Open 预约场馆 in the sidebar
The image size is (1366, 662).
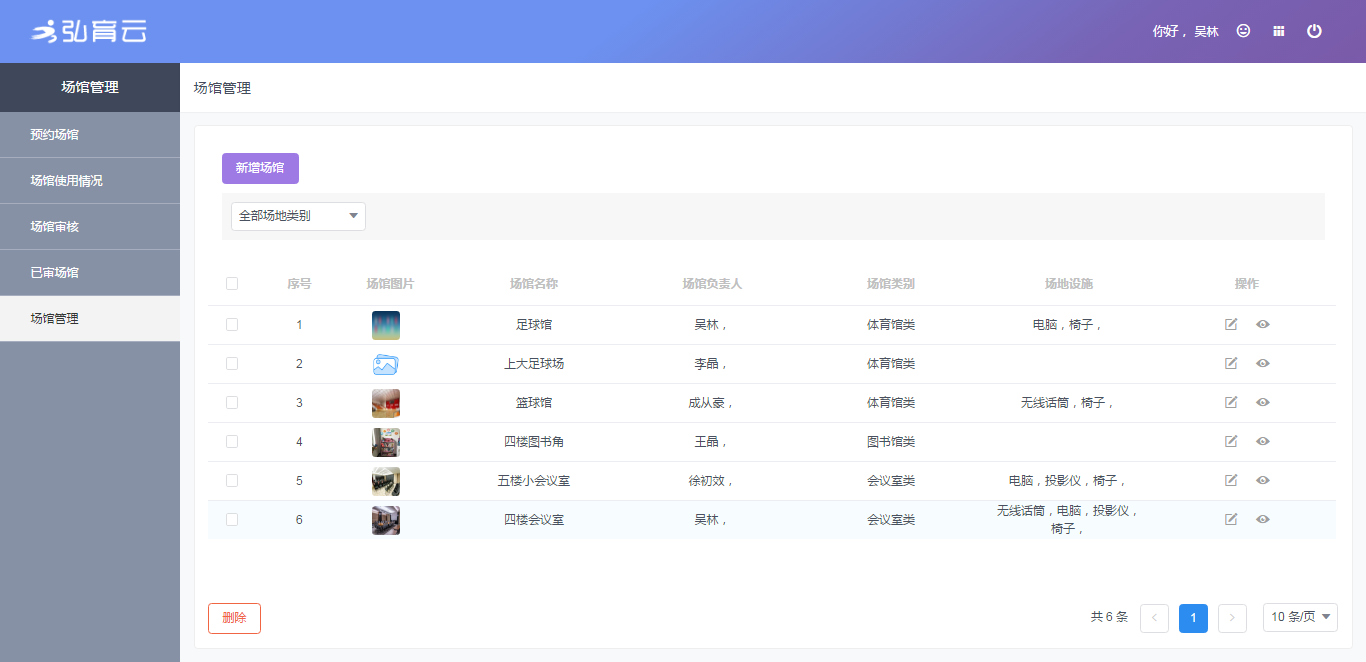[55, 135]
